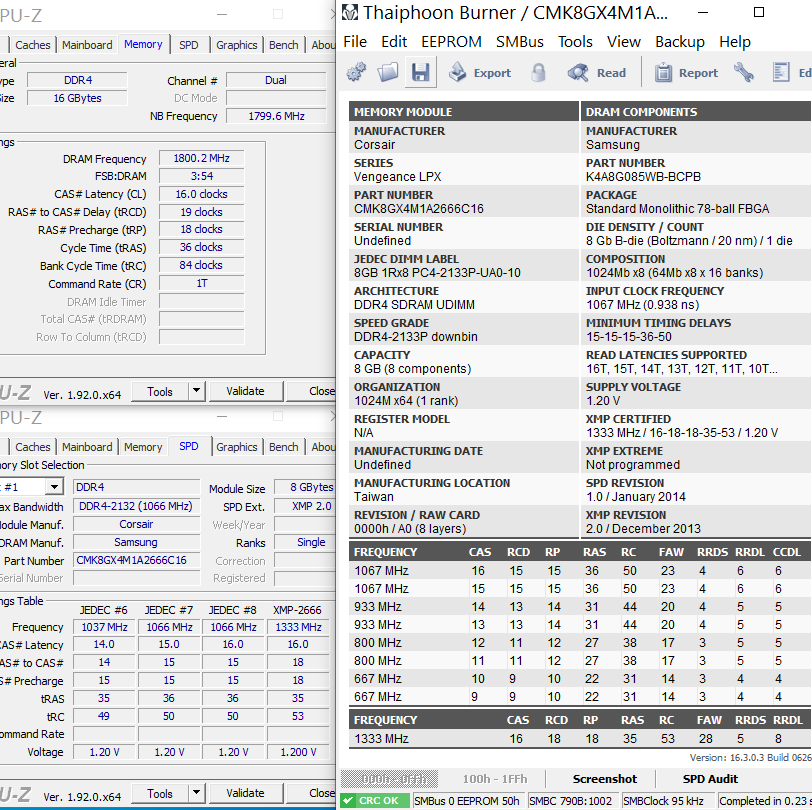
Task: Click the Thaiphoon Burner title bar icon
Action: 350,12
